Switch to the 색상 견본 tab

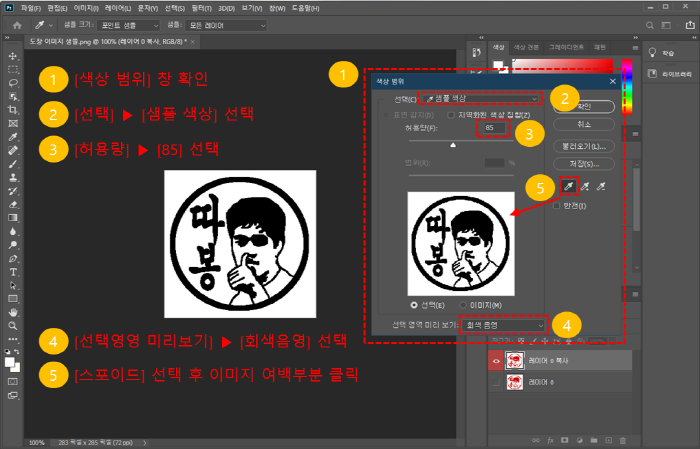(526, 47)
